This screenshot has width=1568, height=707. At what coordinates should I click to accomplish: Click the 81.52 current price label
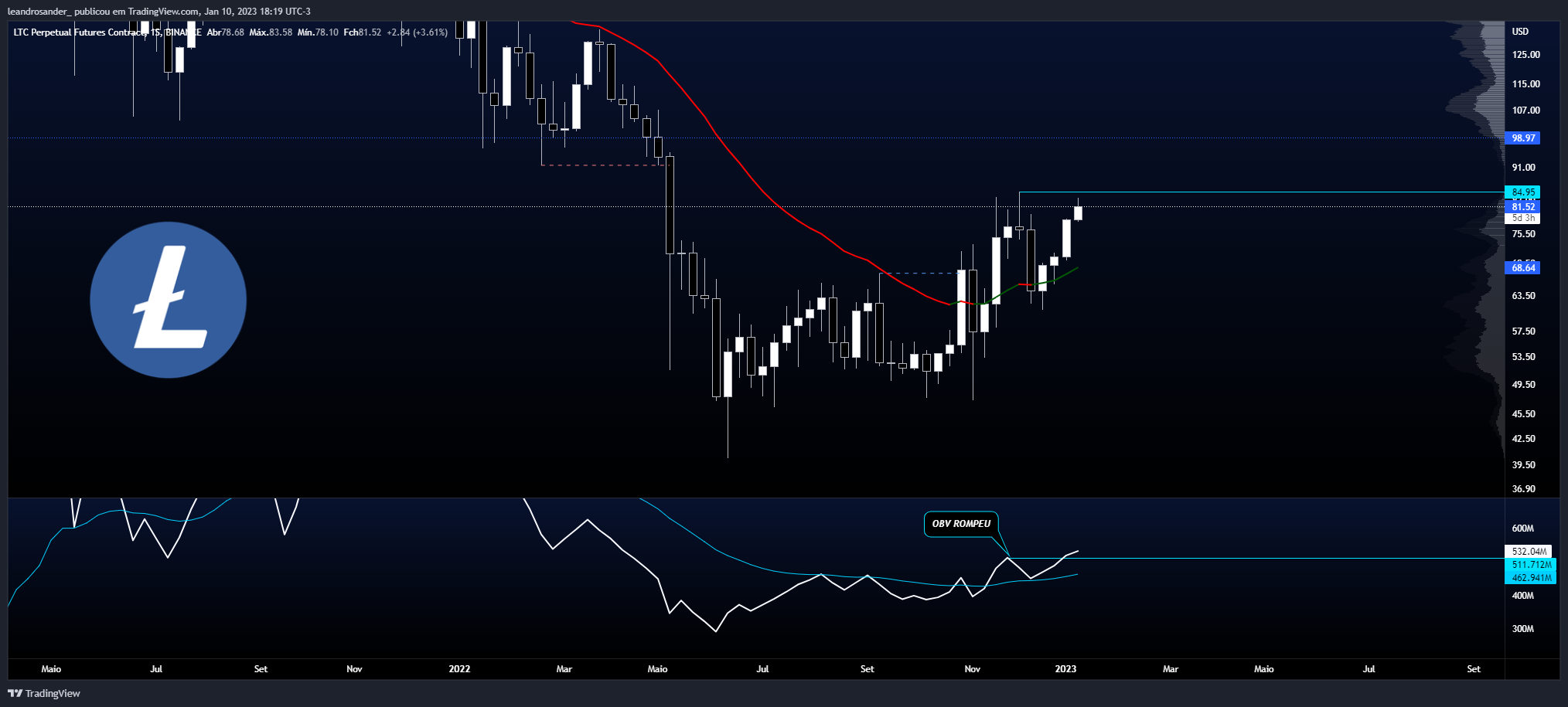coord(1522,206)
